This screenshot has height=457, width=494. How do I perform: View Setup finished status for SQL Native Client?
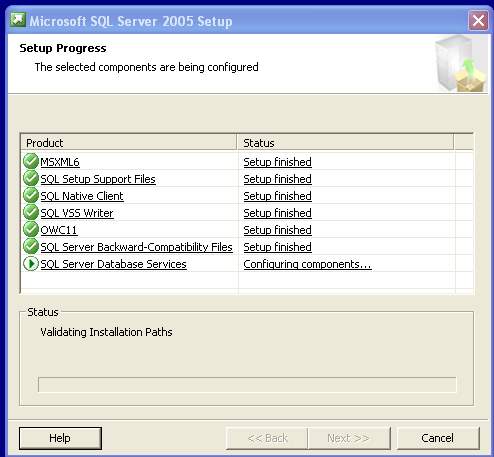point(277,196)
